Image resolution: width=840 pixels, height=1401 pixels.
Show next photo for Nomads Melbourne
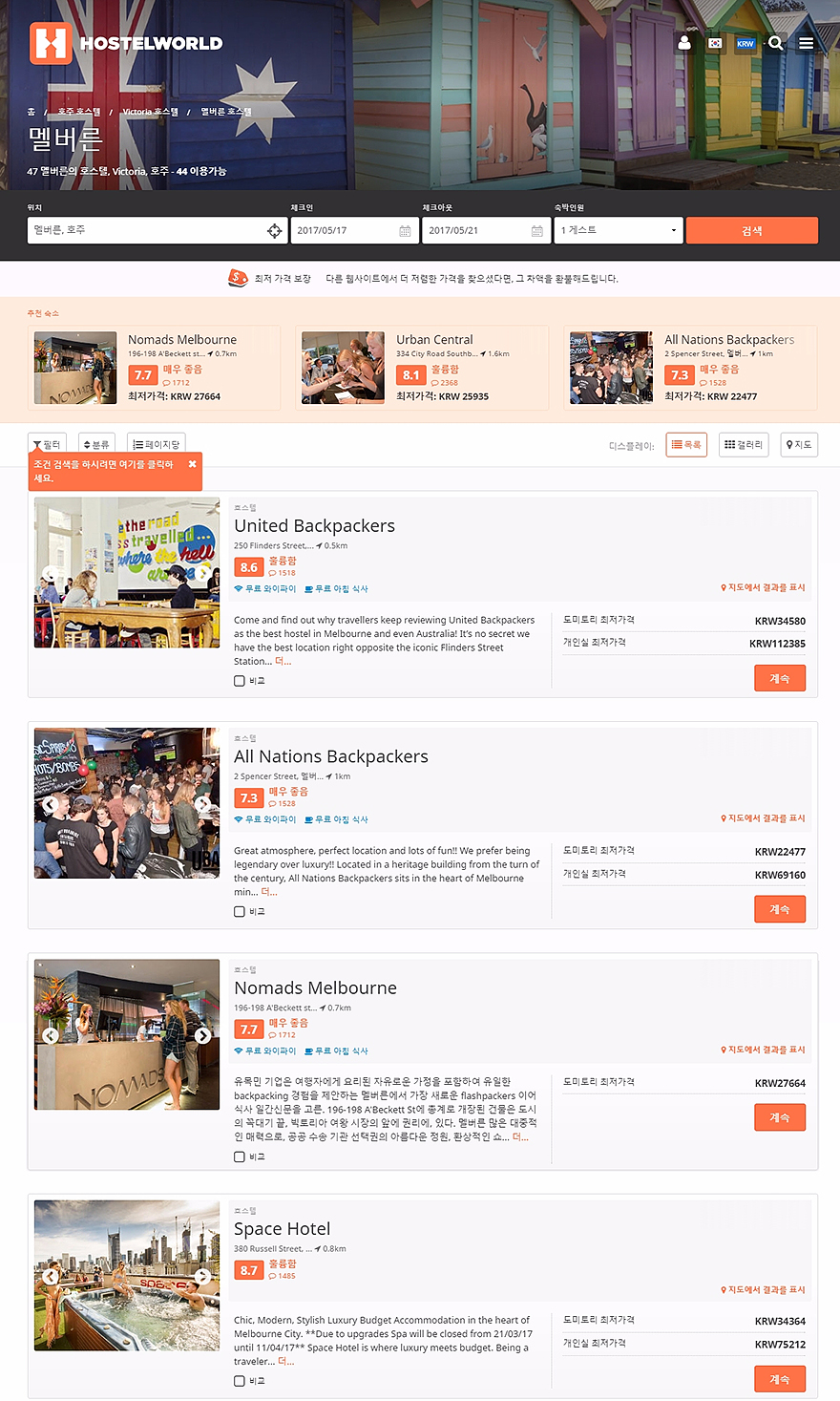tap(202, 1035)
